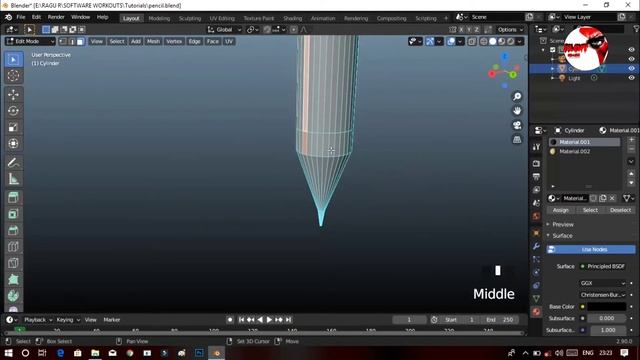Select the Select Box tool
The height and width of the screenshot is (360, 640).
click(13, 60)
